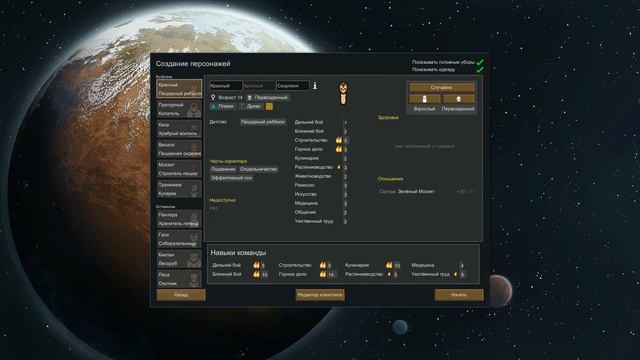
Task: Toggle the show clothing checkbox
Action: coord(480,70)
